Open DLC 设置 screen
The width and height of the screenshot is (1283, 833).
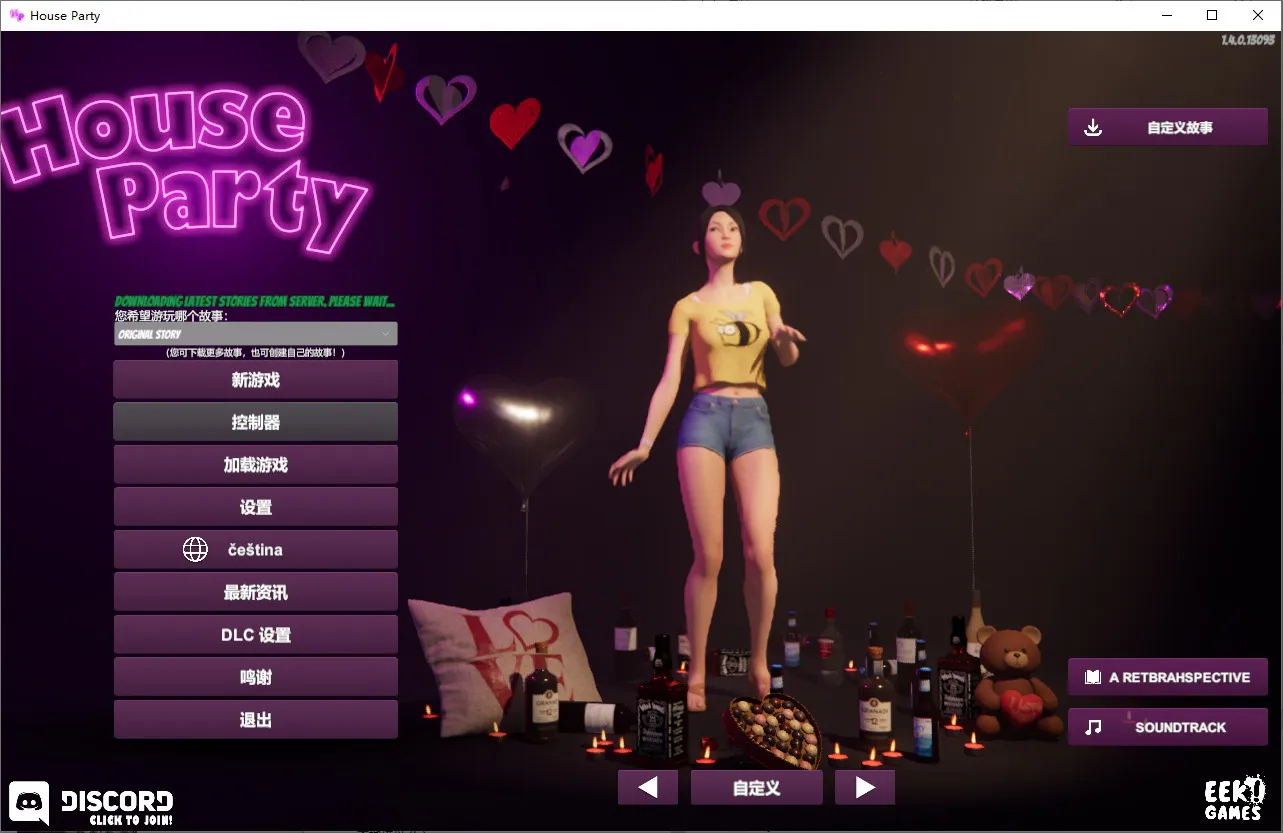click(x=255, y=634)
